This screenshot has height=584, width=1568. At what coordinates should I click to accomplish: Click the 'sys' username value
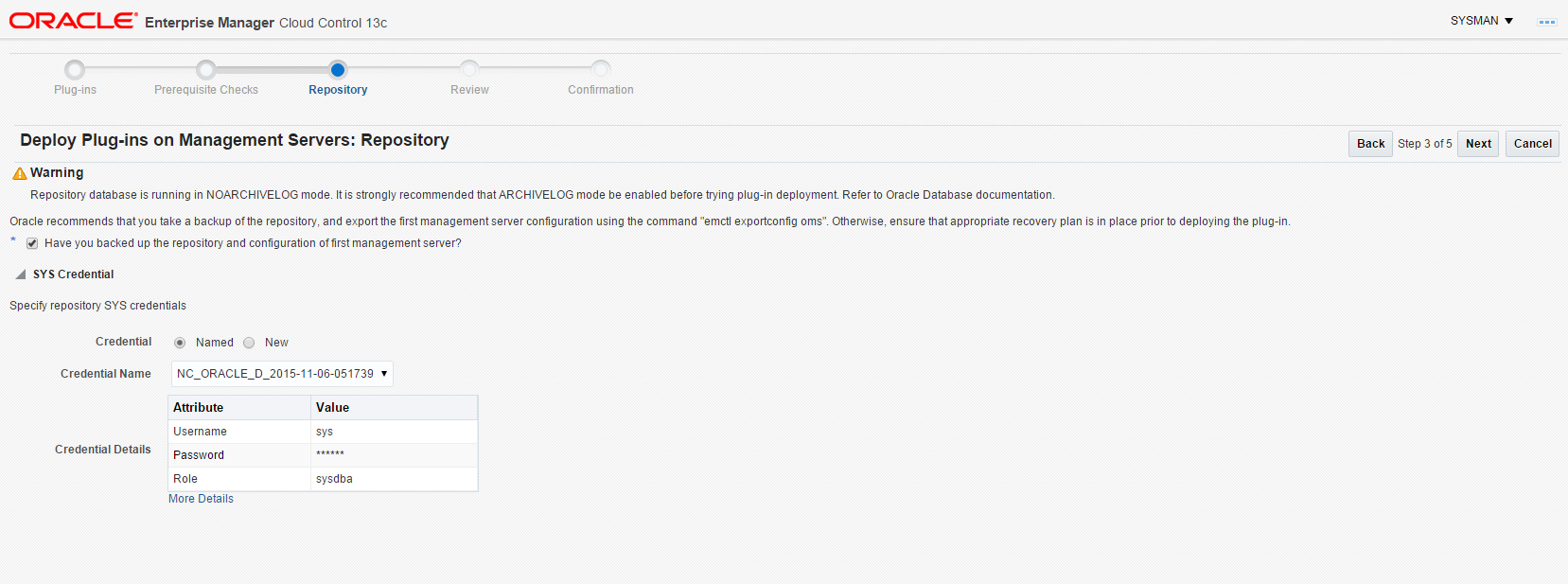click(x=325, y=432)
